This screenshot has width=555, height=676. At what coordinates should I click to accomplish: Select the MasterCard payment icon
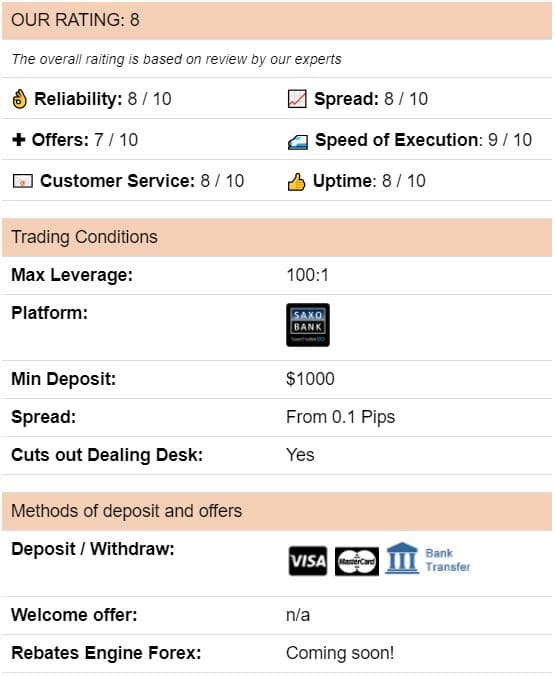pos(357,561)
